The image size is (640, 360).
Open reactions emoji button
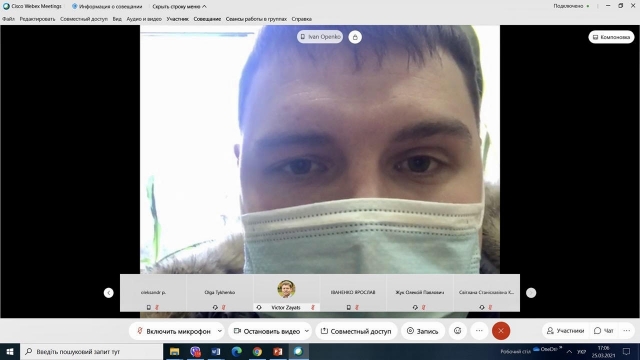pos(458,331)
